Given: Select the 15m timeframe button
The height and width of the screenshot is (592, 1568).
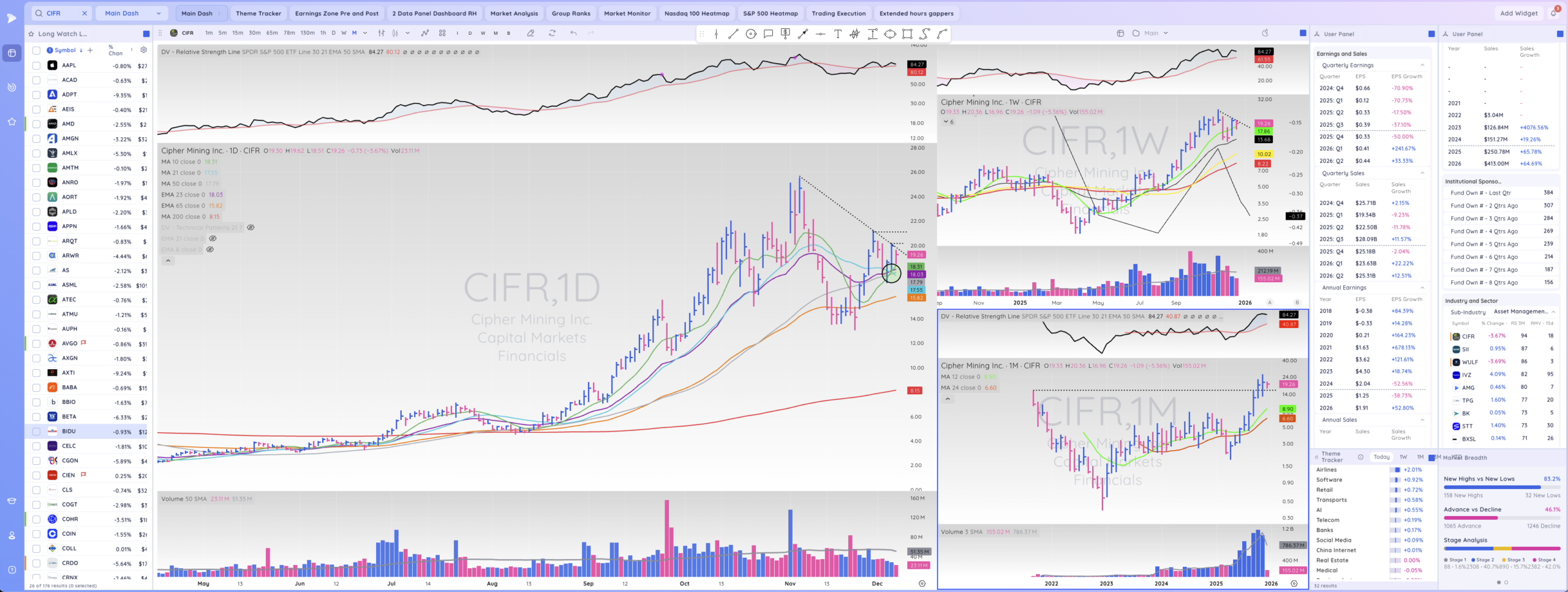Looking at the screenshot, I should coord(237,33).
